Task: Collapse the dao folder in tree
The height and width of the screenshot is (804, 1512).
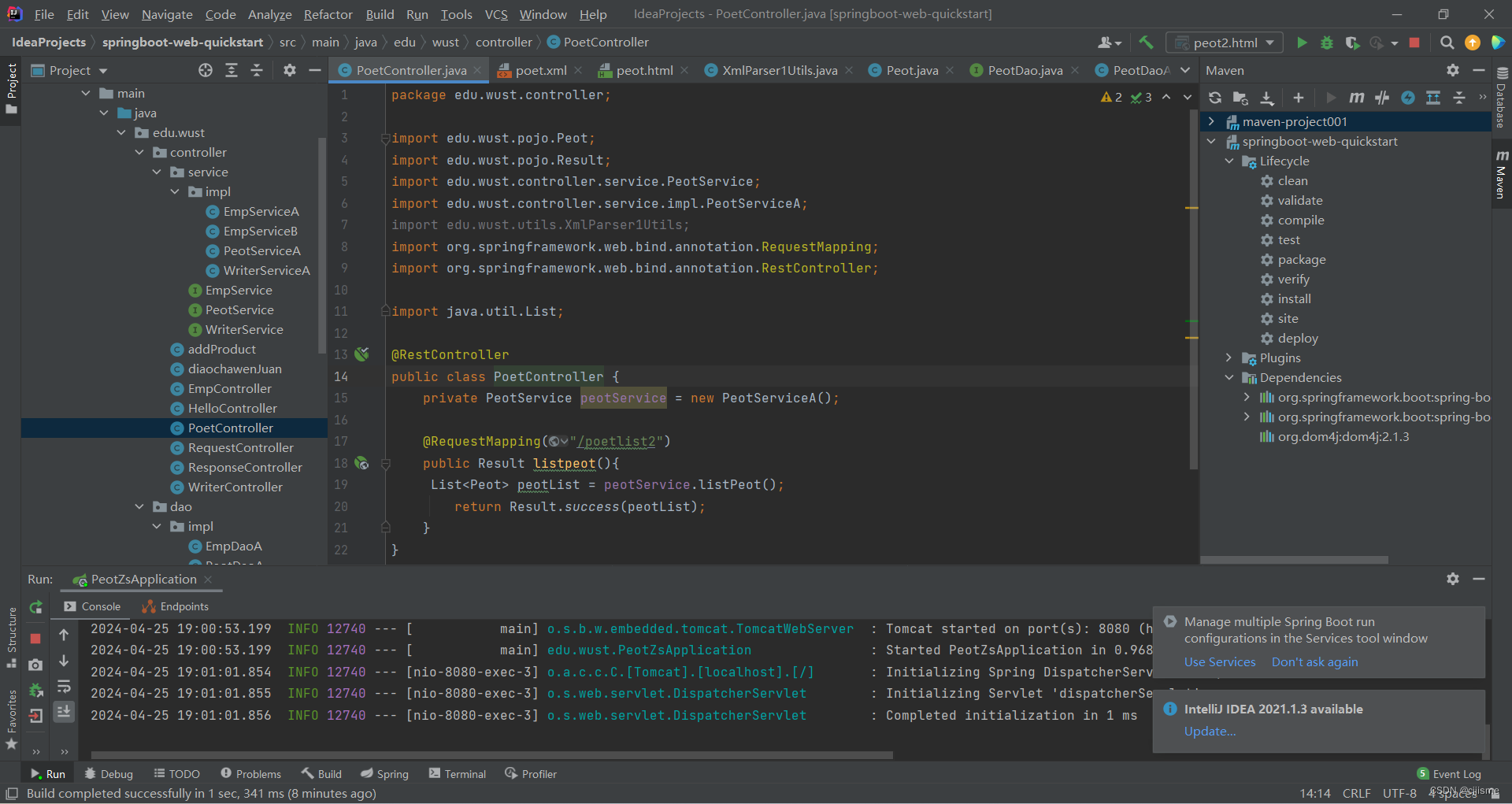Action: pyautogui.click(x=139, y=506)
